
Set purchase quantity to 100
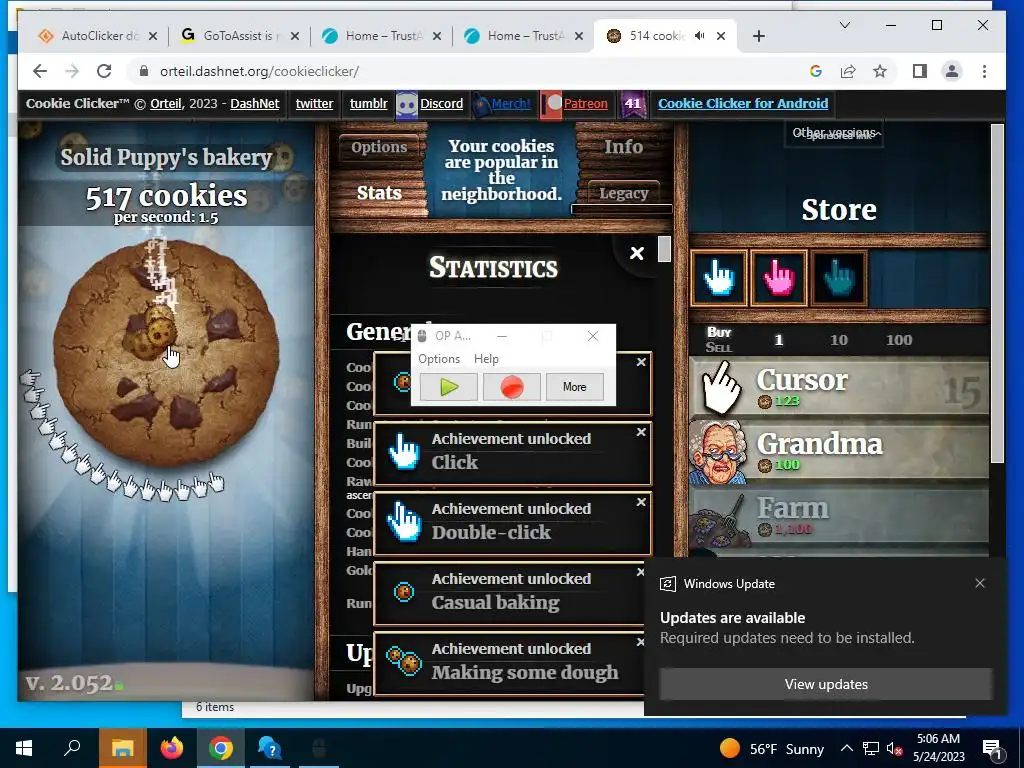point(899,340)
